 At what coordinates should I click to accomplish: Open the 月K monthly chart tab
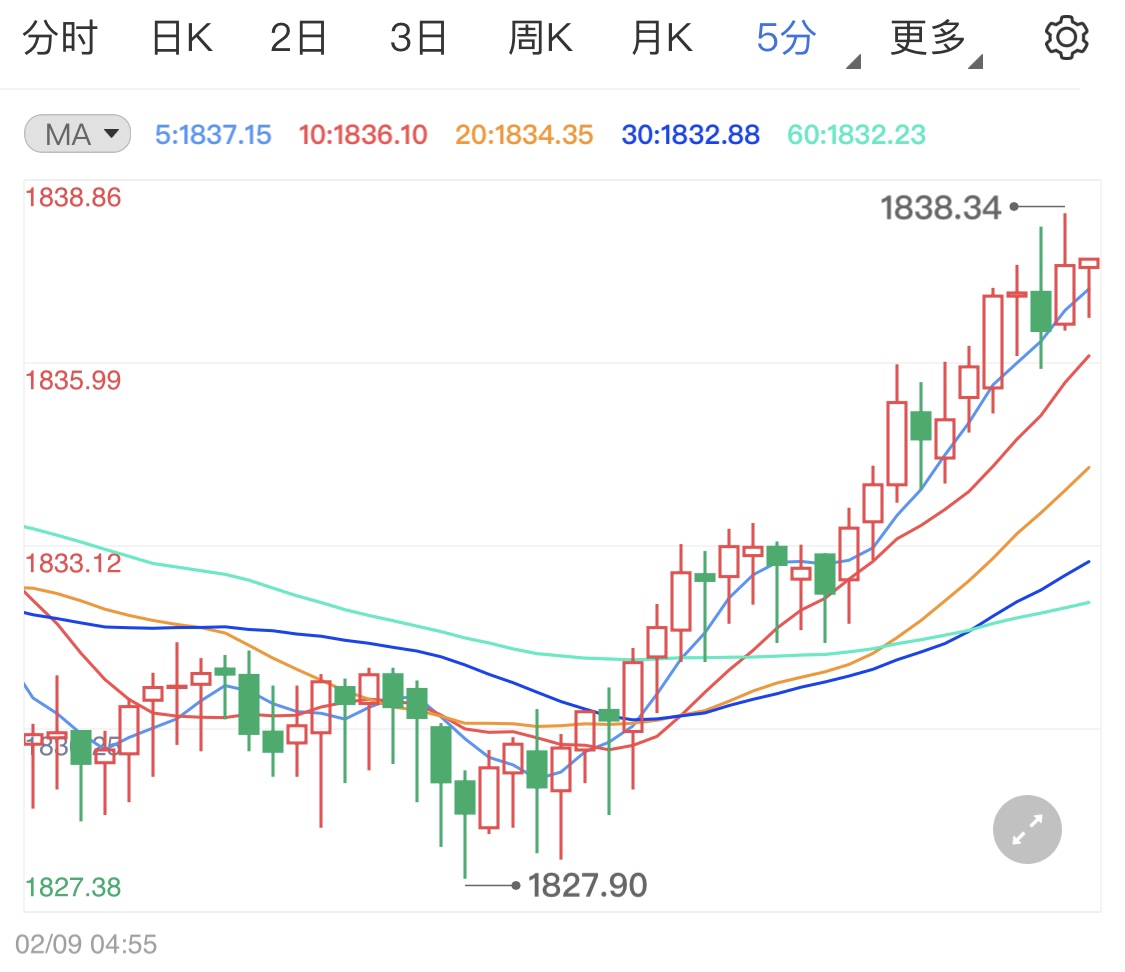[x=662, y=38]
